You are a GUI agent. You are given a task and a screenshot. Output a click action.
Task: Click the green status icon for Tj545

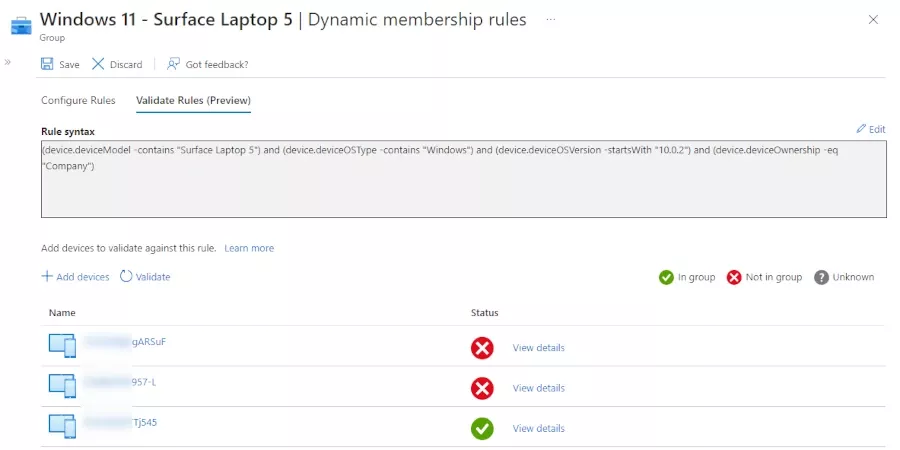(482, 428)
